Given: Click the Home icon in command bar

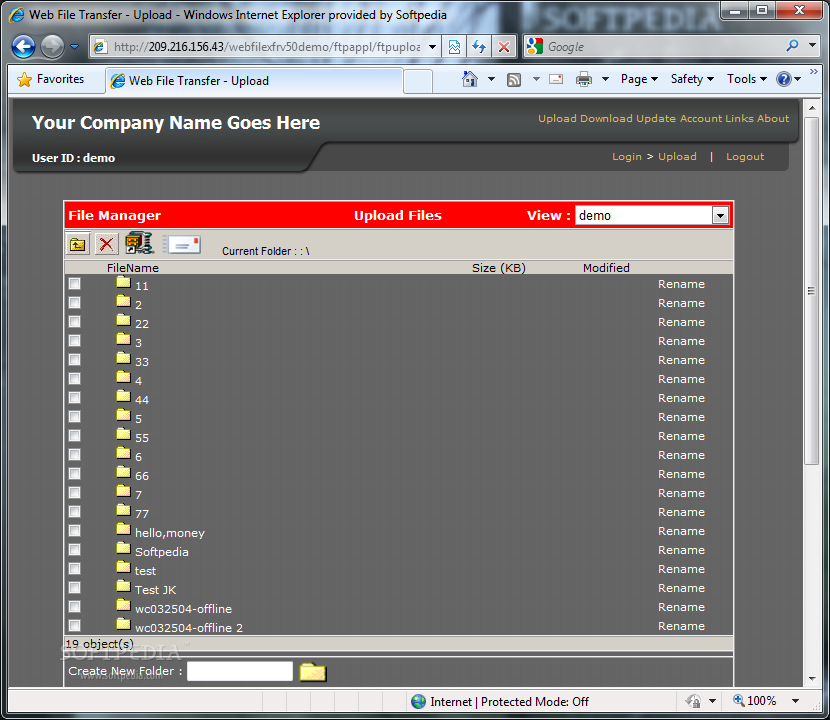Looking at the screenshot, I should [470, 79].
